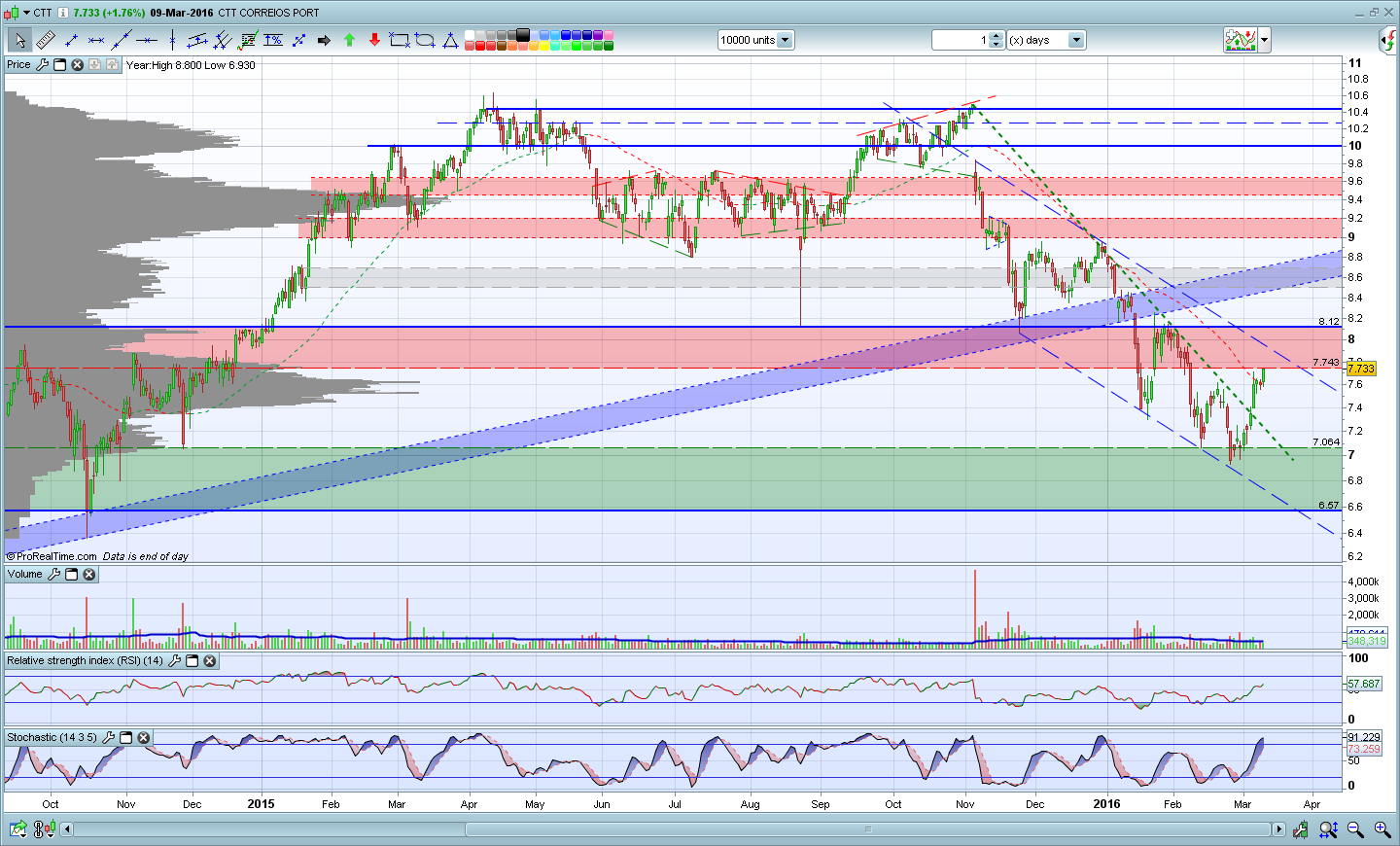Close the Volume indicator panel
The height and width of the screenshot is (846, 1400).
[89, 575]
